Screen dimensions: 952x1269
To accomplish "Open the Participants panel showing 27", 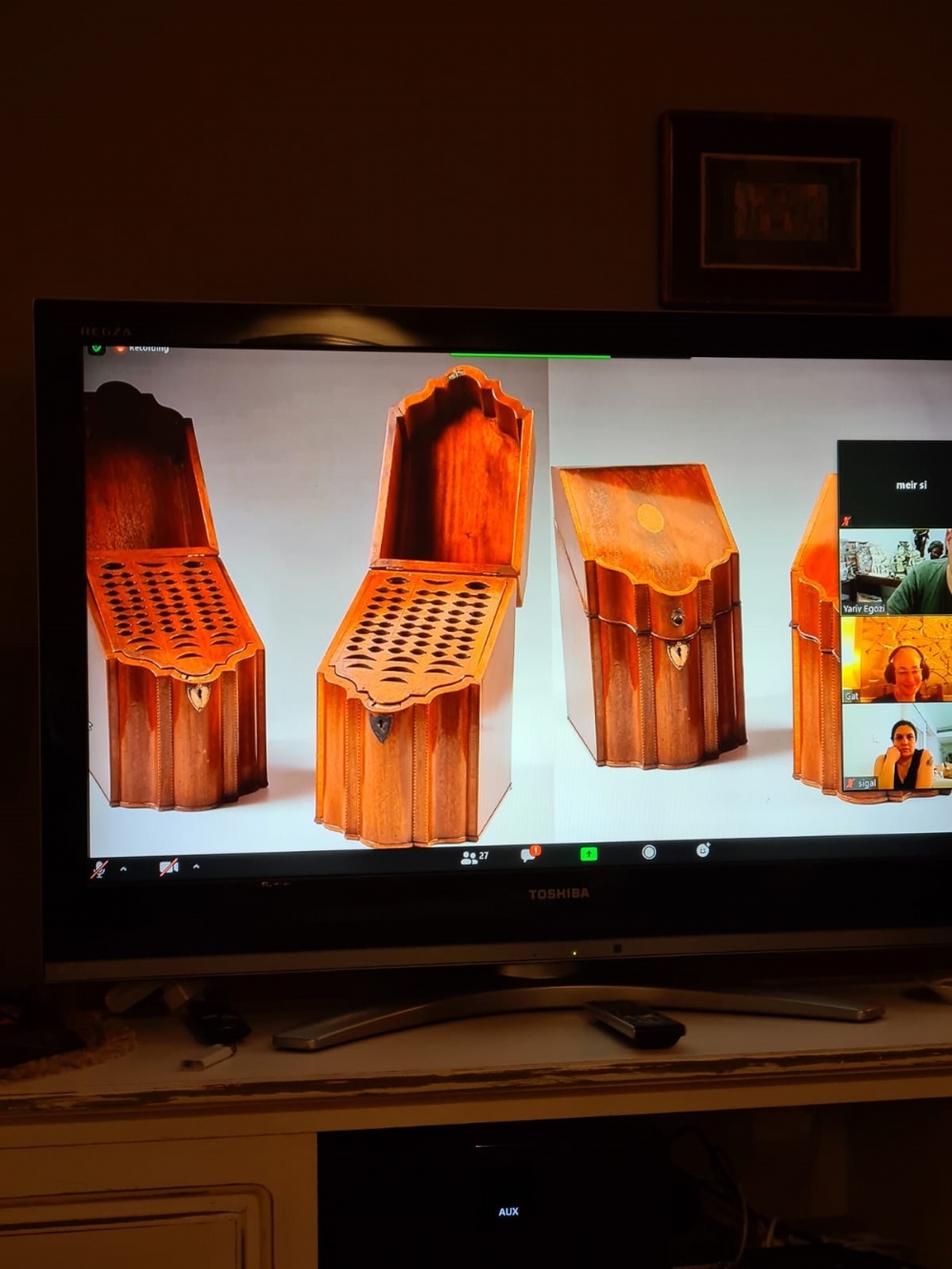I will click(474, 857).
